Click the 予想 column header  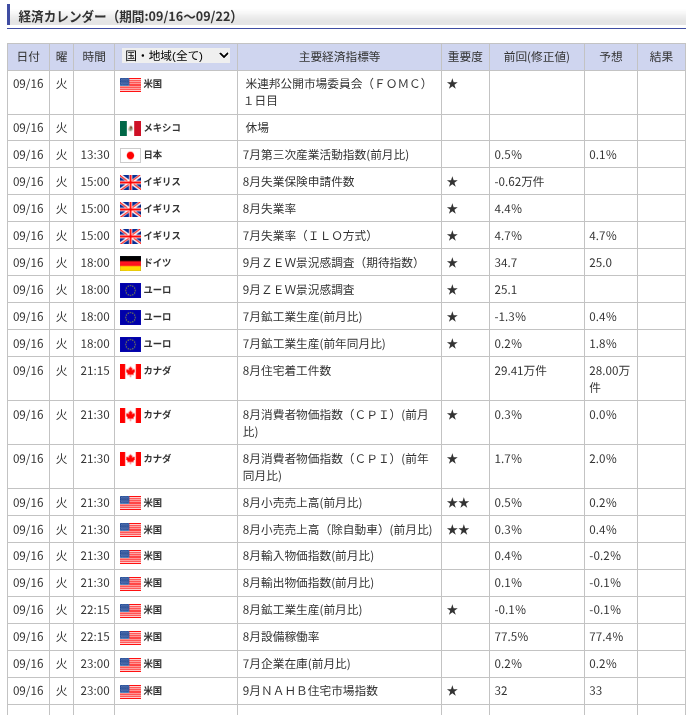pyautogui.click(x=611, y=57)
